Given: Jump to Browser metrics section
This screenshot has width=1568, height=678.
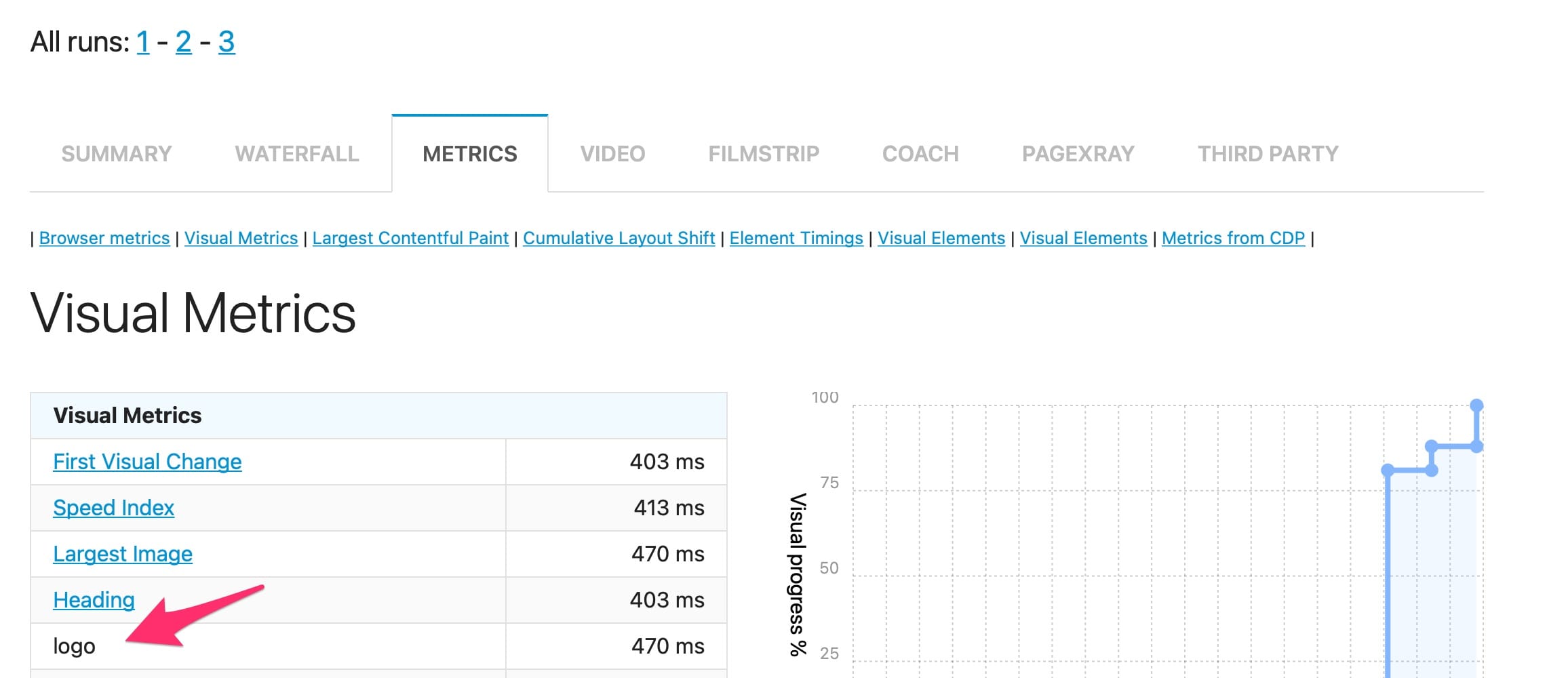Looking at the screenshot, I should point(104,238).
